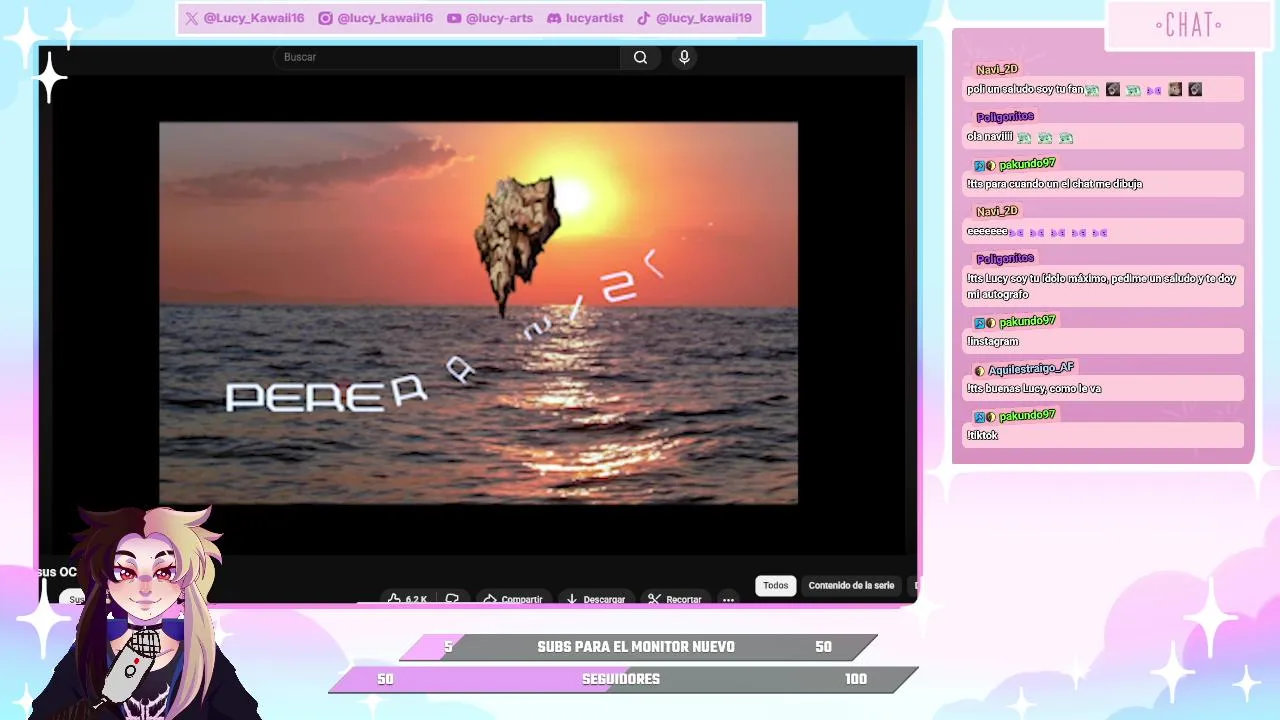
Task: Select the Contenido de la serie chip
Action: [851, 586]
